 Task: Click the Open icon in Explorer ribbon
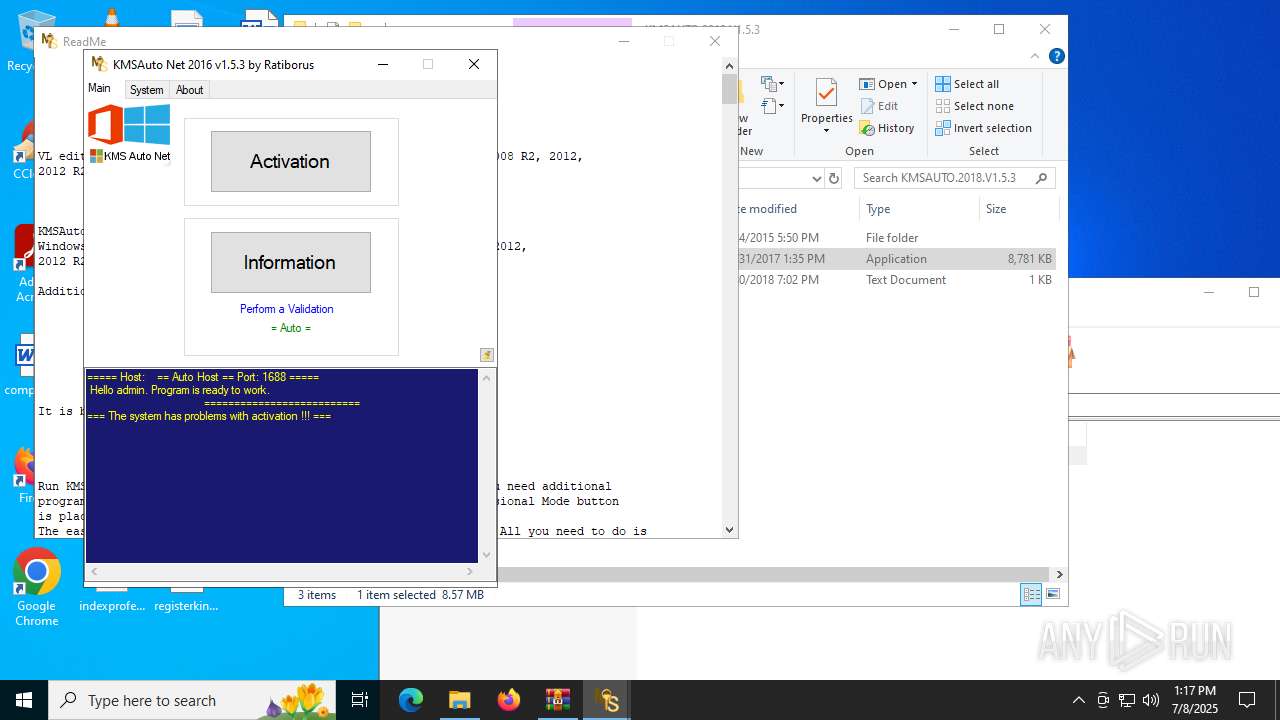(867, 84)
